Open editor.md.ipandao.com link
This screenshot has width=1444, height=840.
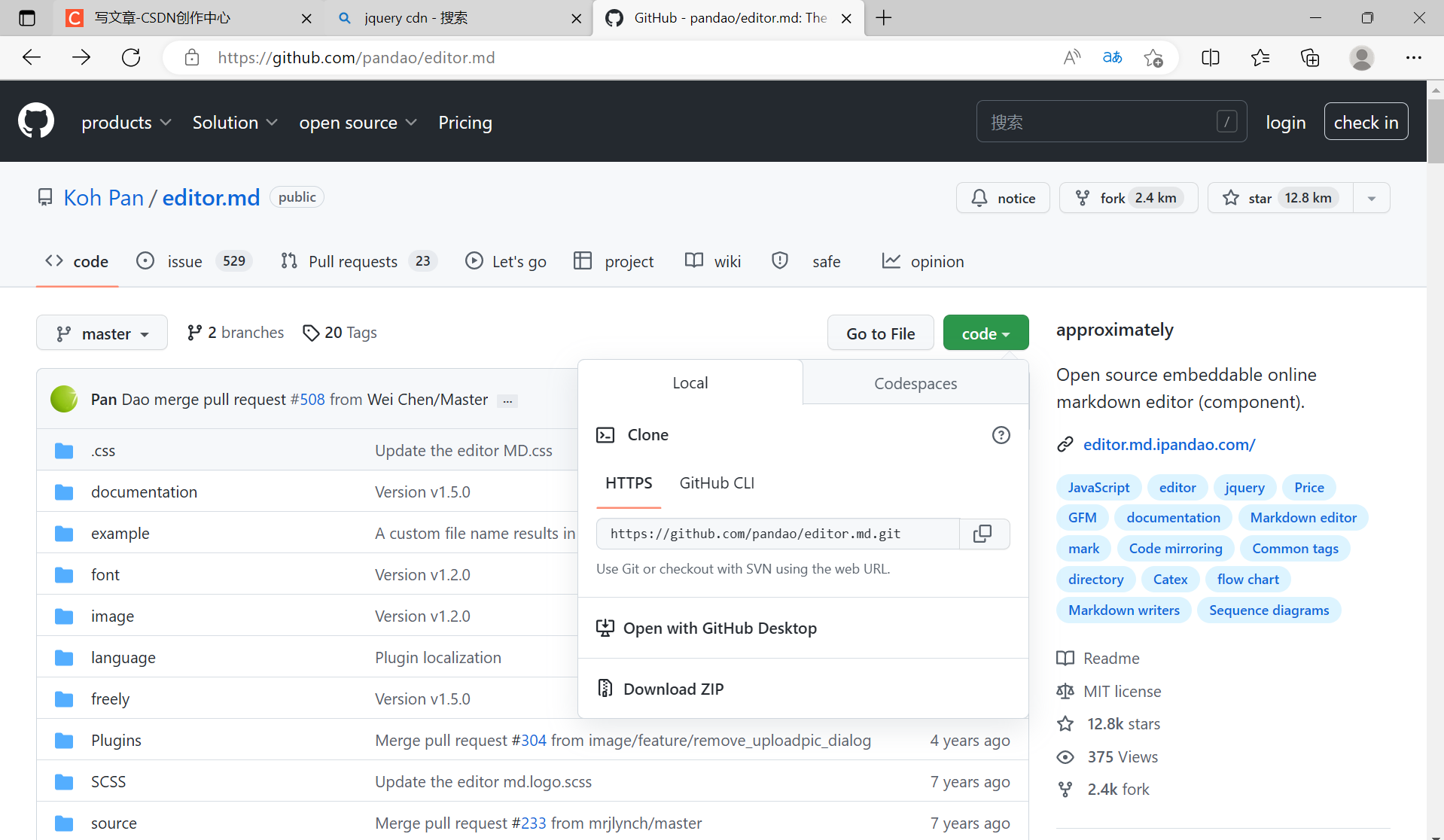1168,444
